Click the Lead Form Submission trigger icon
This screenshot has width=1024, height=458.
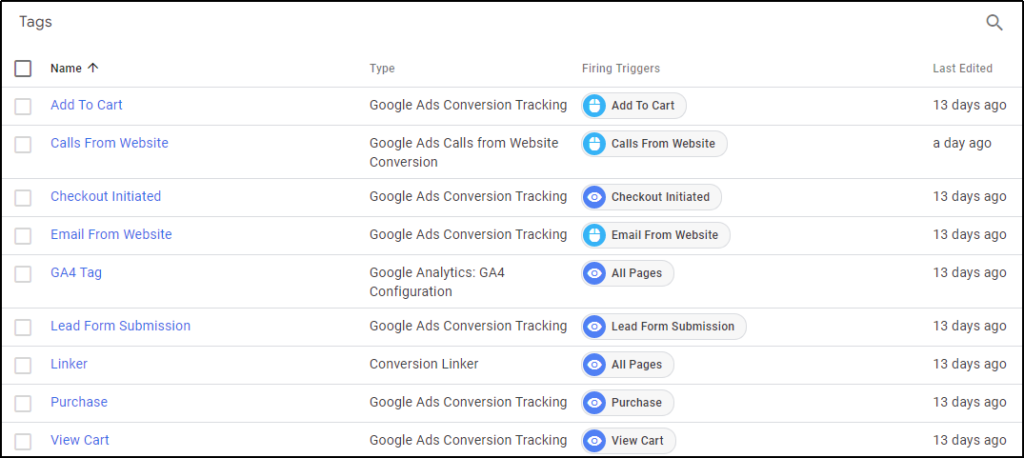tap(594, 327)
